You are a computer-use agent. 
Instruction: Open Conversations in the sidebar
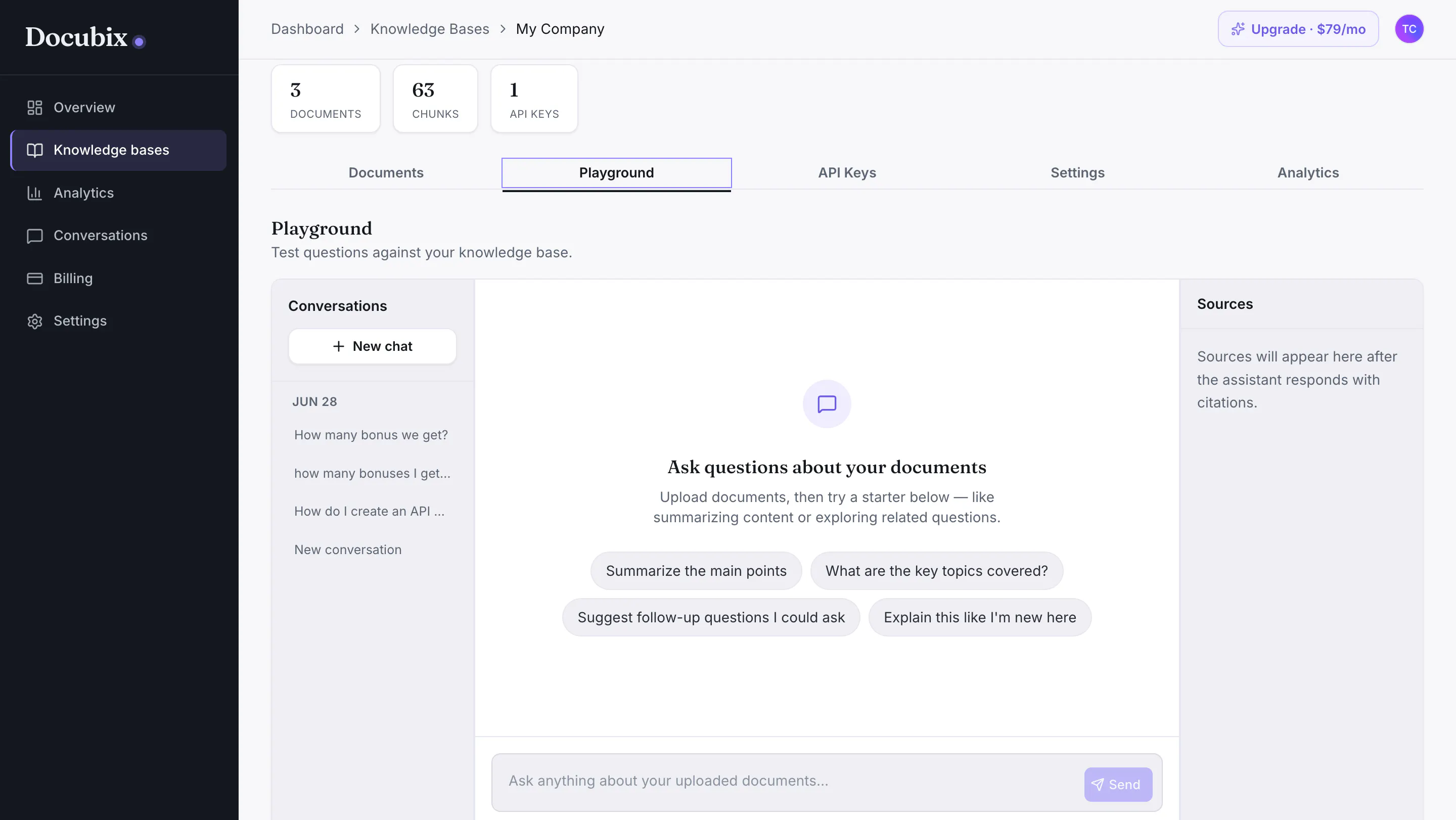click(x=118, y=236)
